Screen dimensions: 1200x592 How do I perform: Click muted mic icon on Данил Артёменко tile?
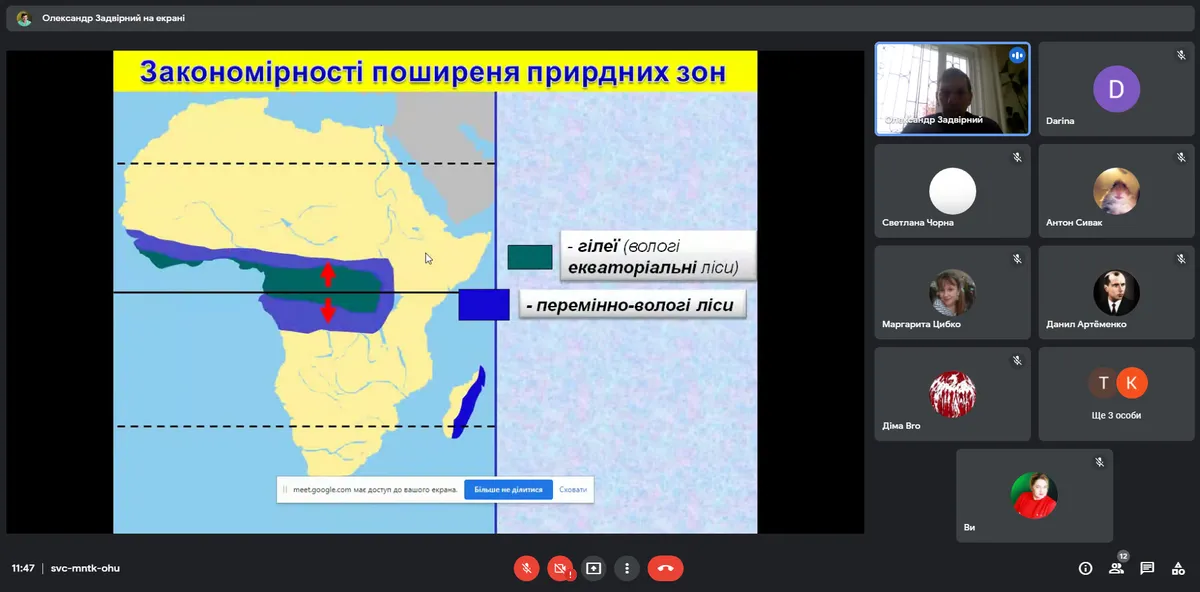coord(1181,259)
